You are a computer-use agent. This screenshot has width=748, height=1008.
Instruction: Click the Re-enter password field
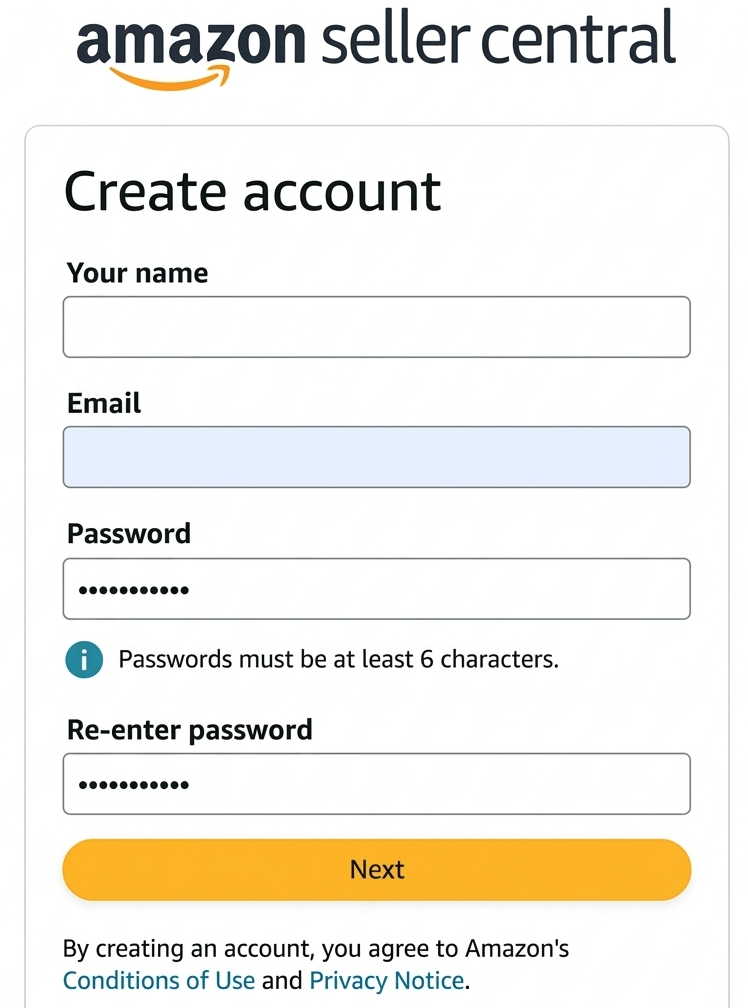pyautogui.click(x=376, y=784)
